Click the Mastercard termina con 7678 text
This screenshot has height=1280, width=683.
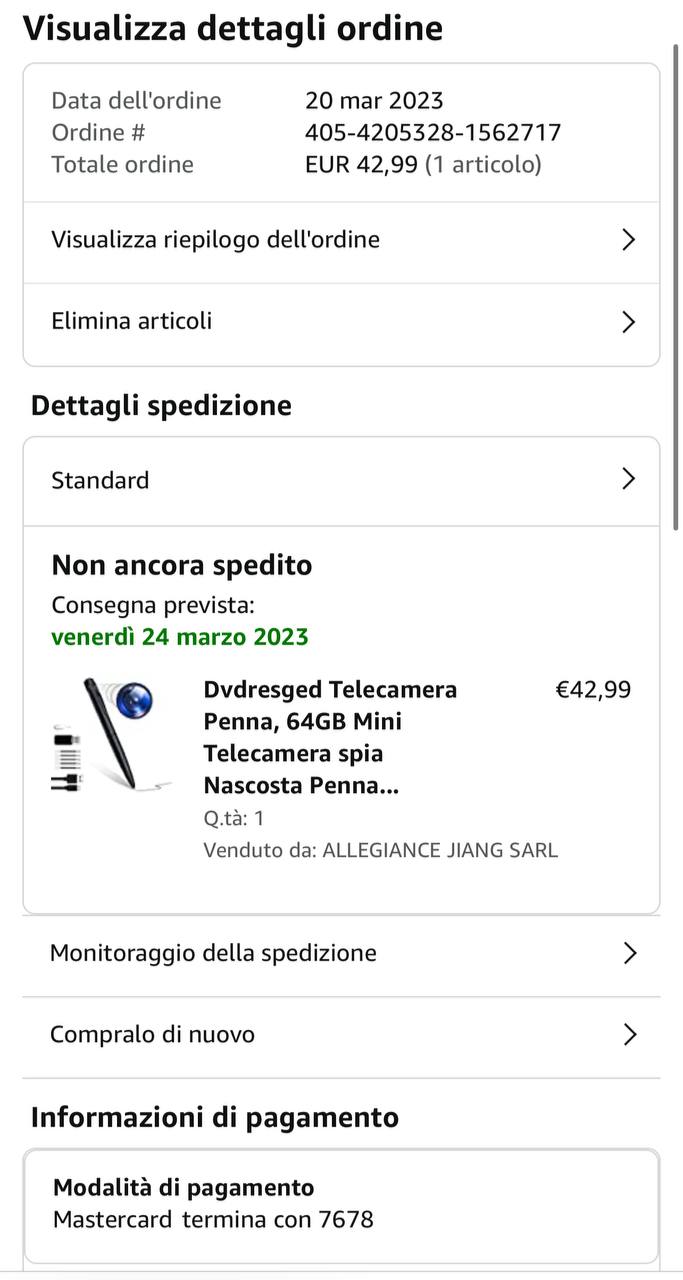213,1219
